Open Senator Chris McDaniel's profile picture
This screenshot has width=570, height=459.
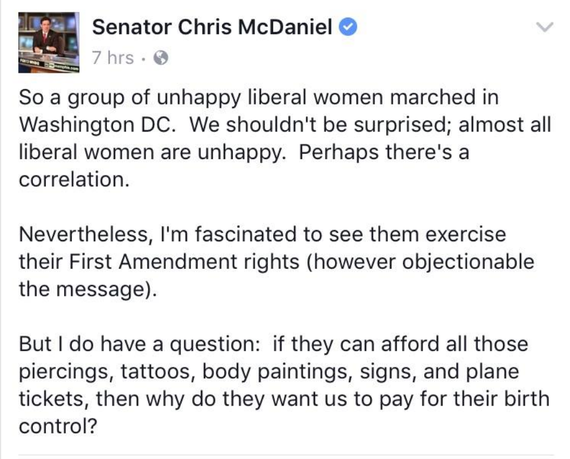coord(49,43)
